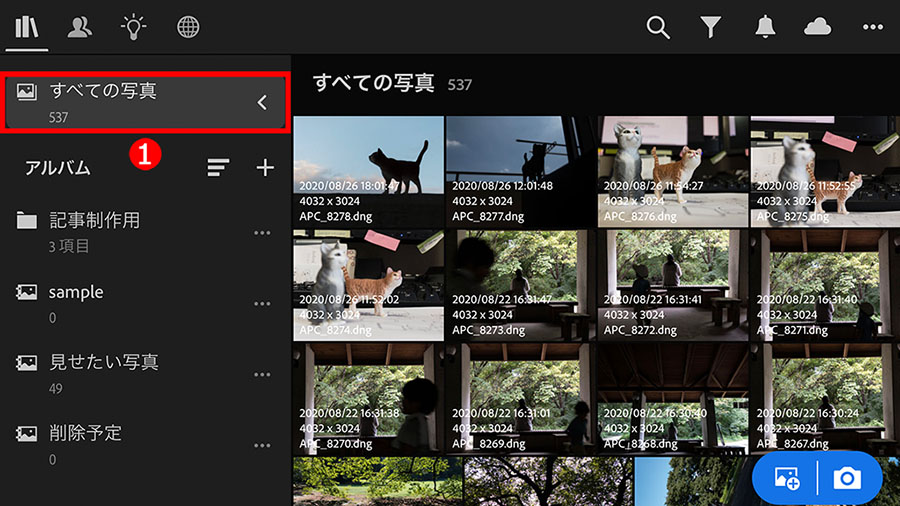This screenshot has height=506, width=900.
Task: Open the notifications bell icon
Action: [765, 26]
